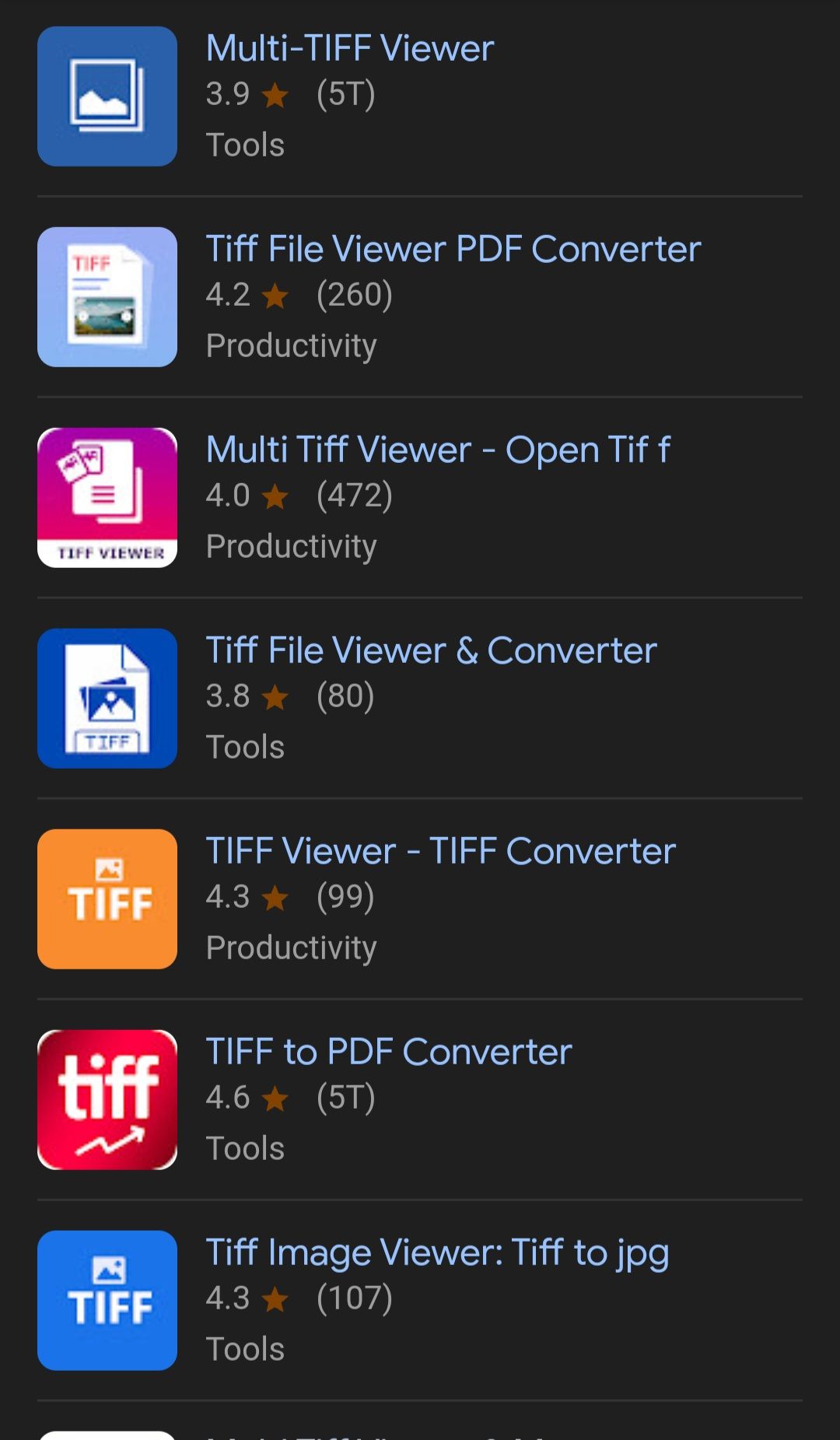
Task: Open Multi Tiff Viewer - Open Tif f title
Action: (438, 450)
